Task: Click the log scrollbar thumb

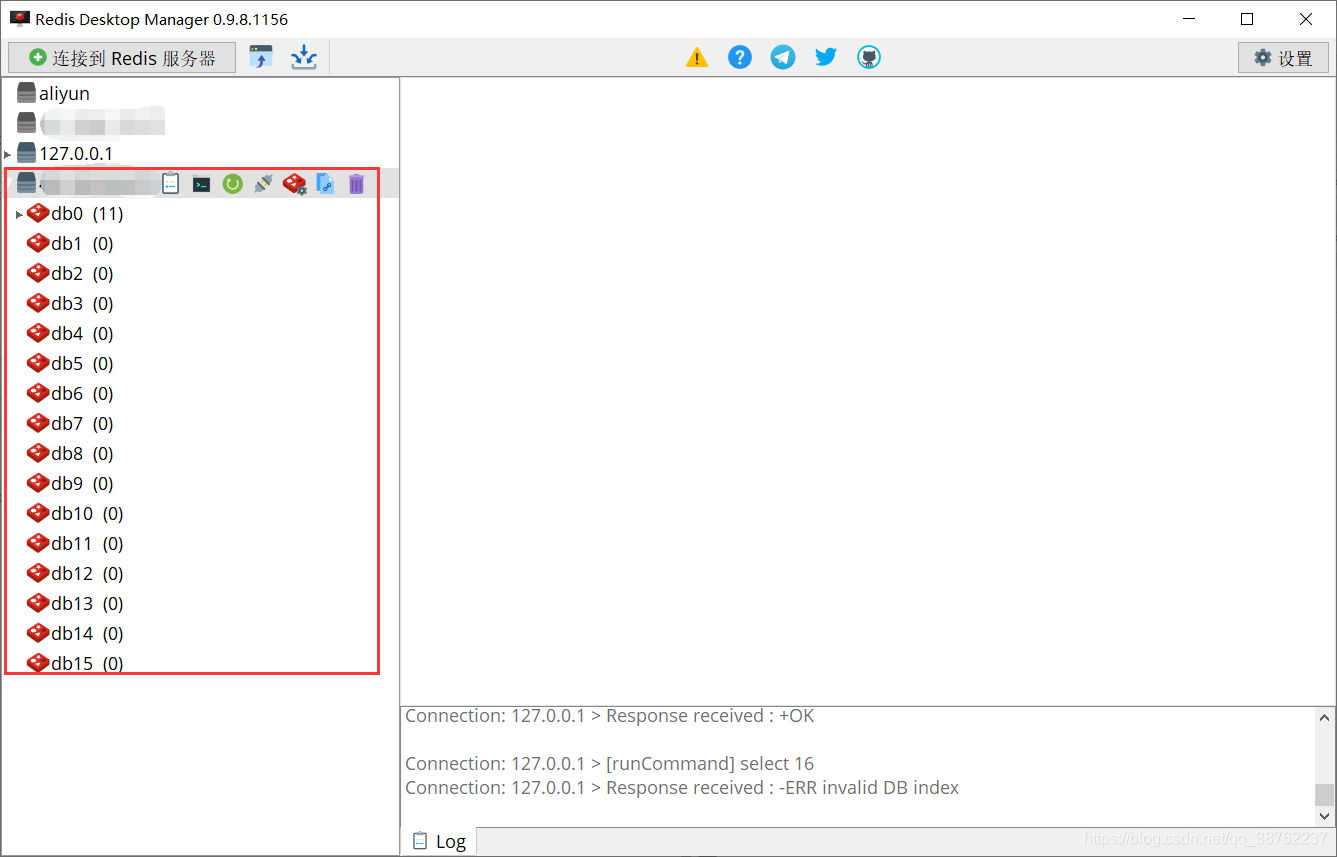Action: (x=1325, y=794)
